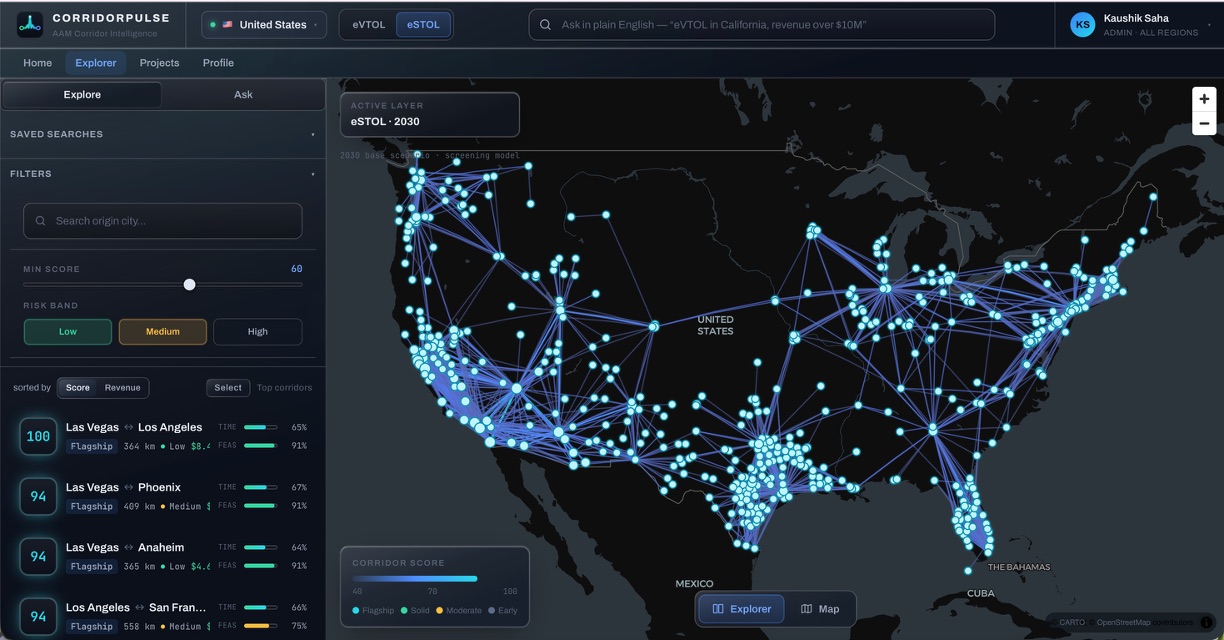Screen dimensions: 1224x640
Task: Expand the Saved Searches section
Action: 162,134
